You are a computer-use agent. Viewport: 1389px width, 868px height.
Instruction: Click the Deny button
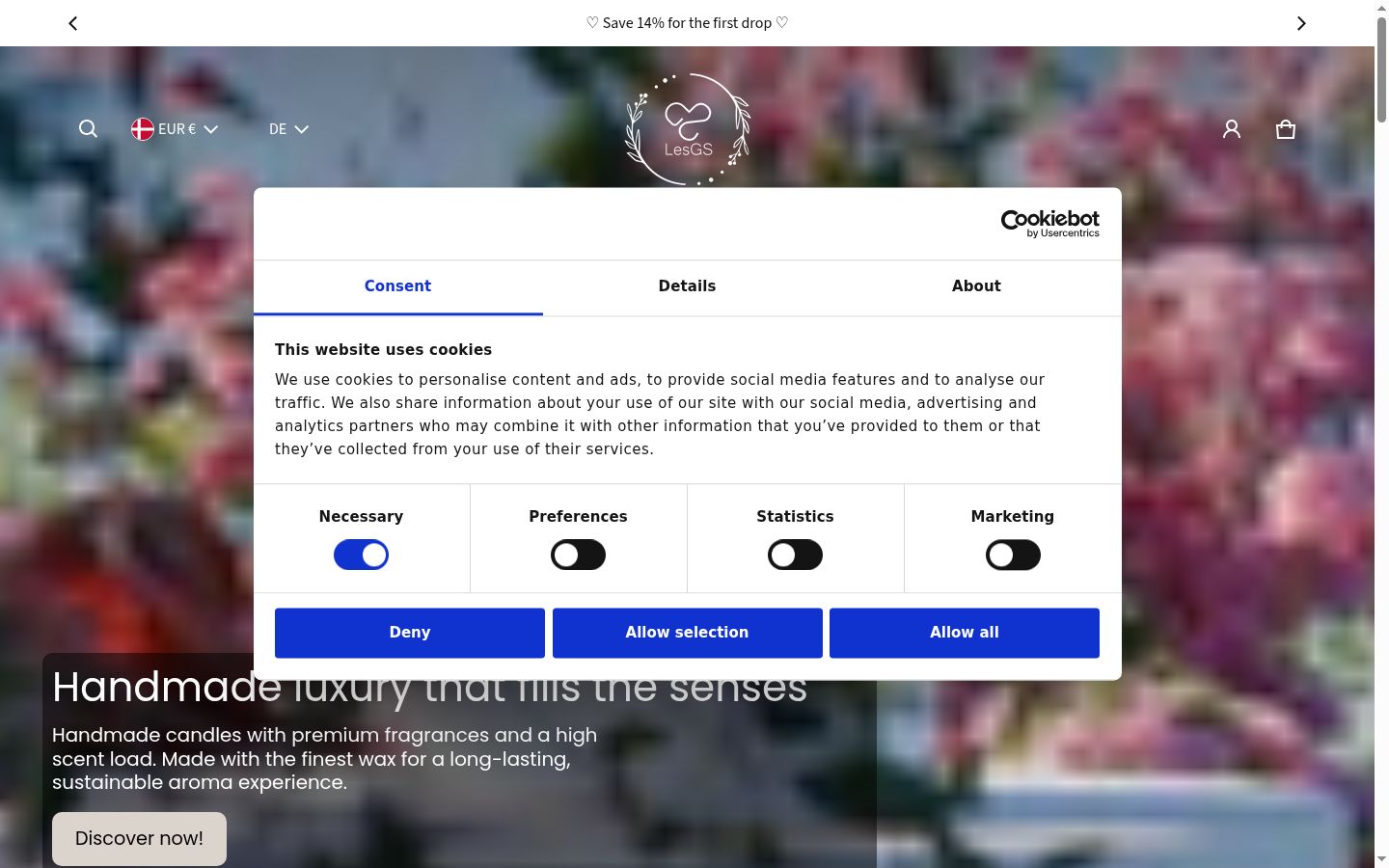410,633
